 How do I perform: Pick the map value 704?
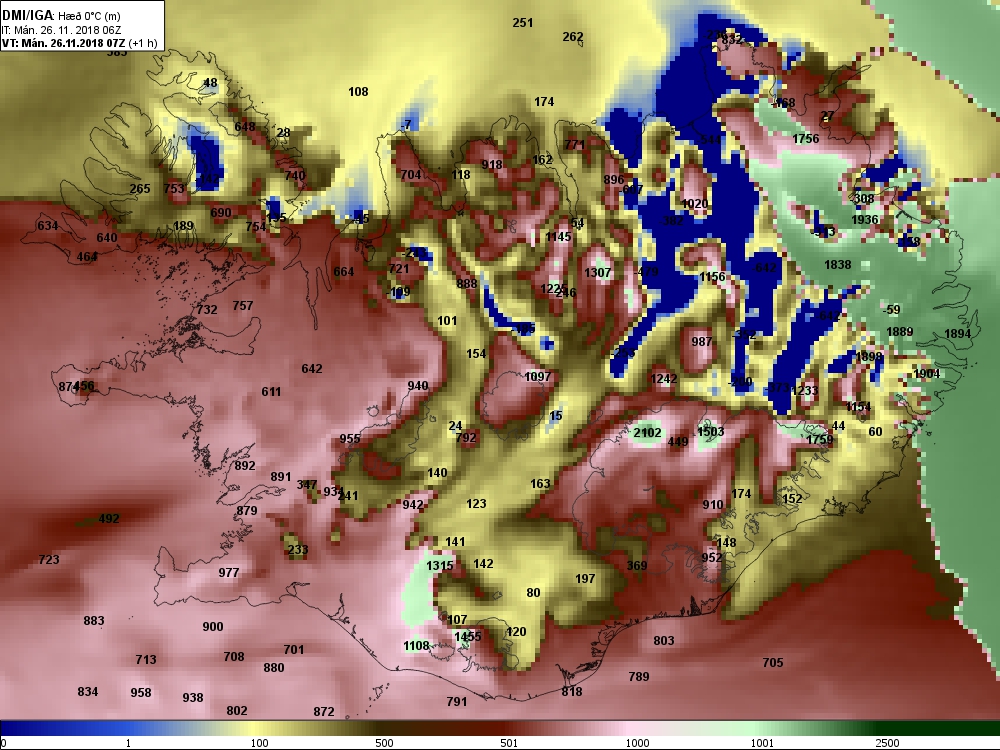point(411,175)
